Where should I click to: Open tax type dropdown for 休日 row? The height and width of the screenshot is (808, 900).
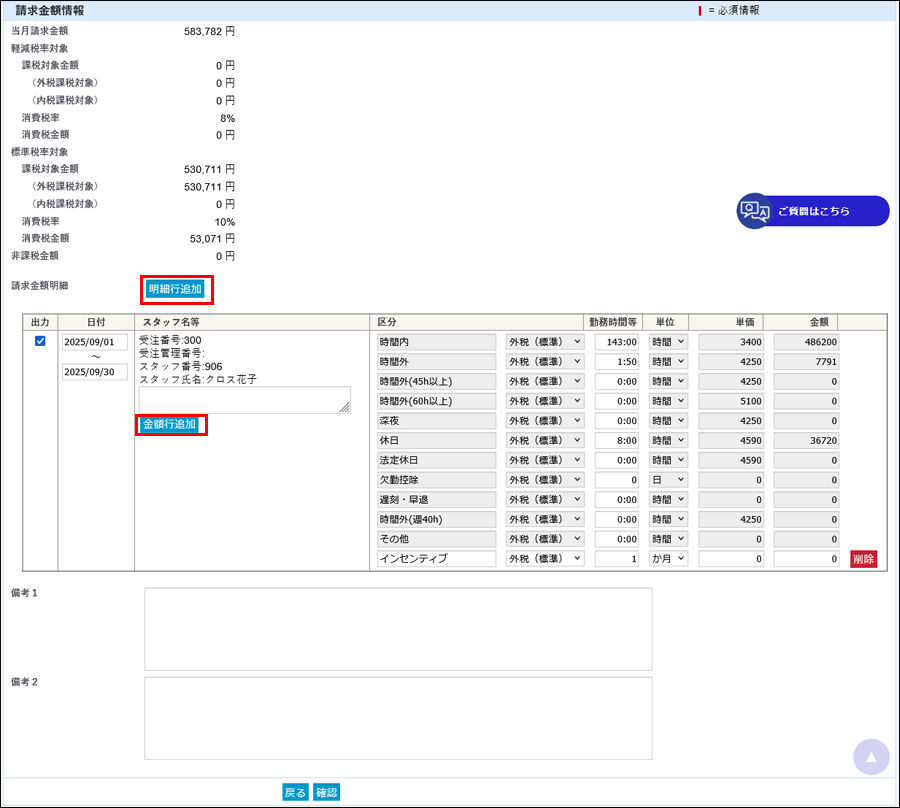[x=545, y=441]
